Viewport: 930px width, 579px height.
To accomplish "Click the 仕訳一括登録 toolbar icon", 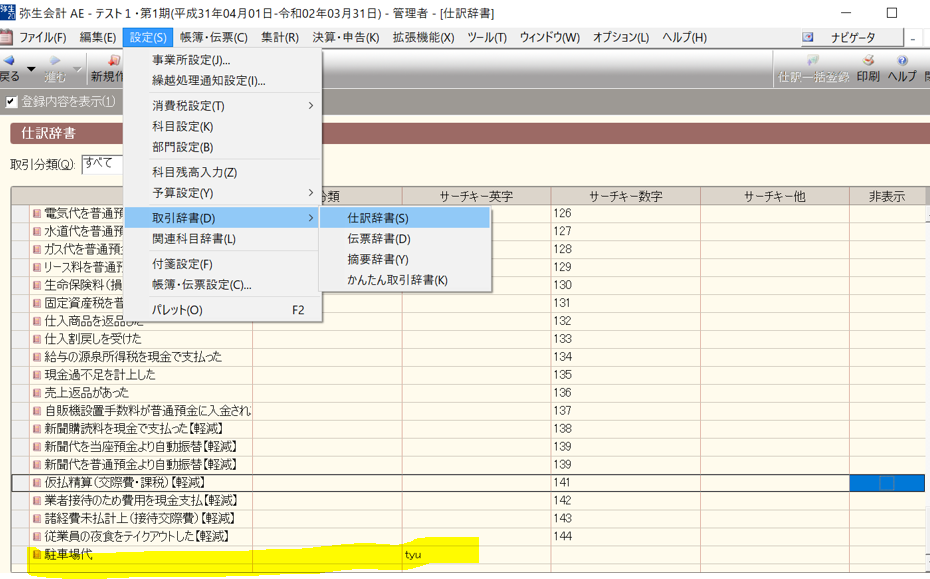I will click(x=813, y=67).
